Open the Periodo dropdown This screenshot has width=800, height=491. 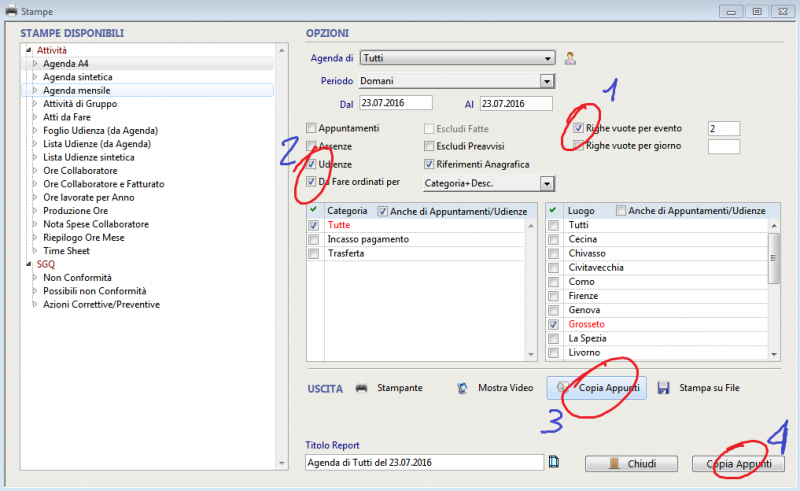coord(546,81)
